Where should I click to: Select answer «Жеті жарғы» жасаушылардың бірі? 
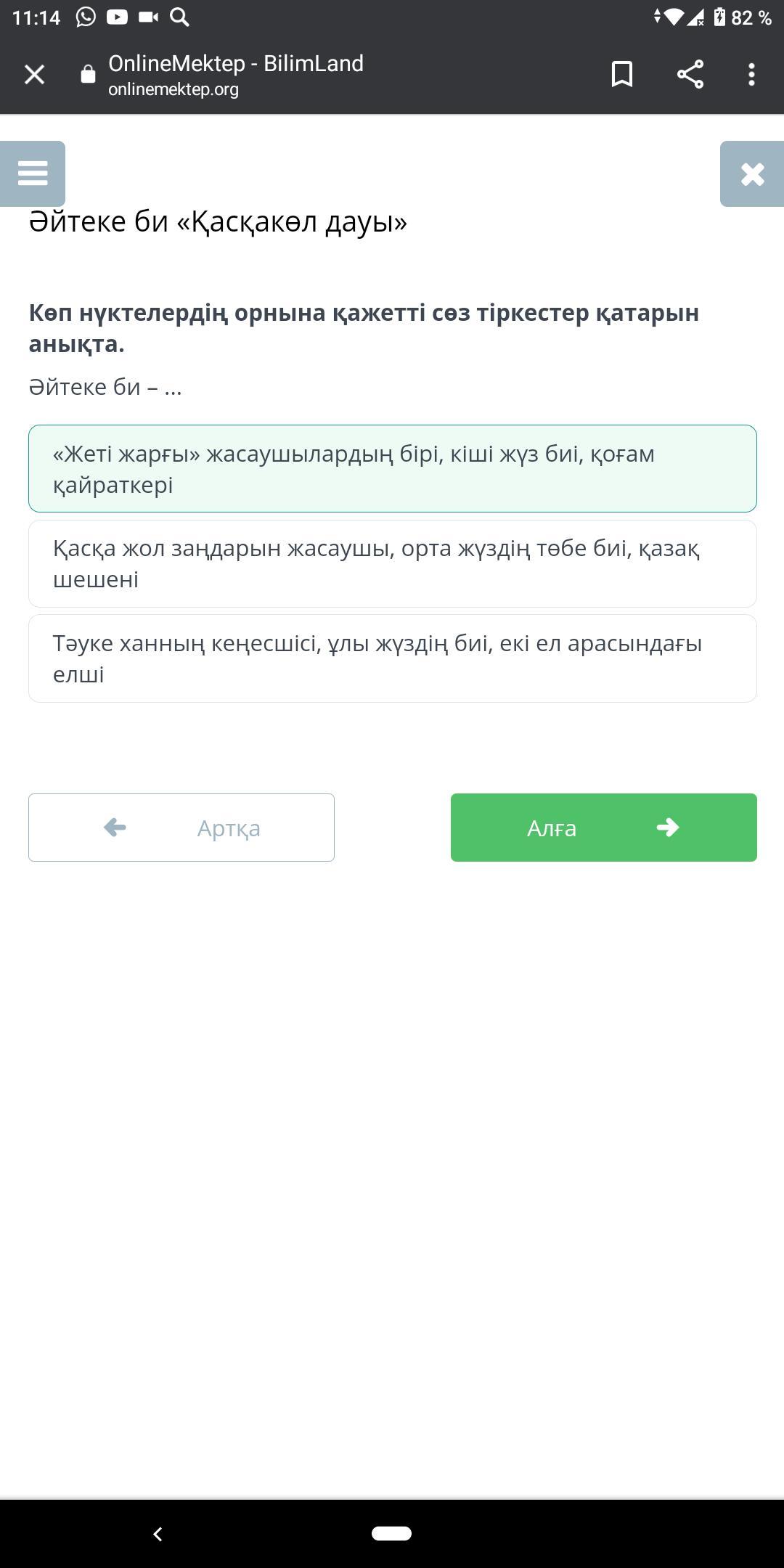pos(393,468)
